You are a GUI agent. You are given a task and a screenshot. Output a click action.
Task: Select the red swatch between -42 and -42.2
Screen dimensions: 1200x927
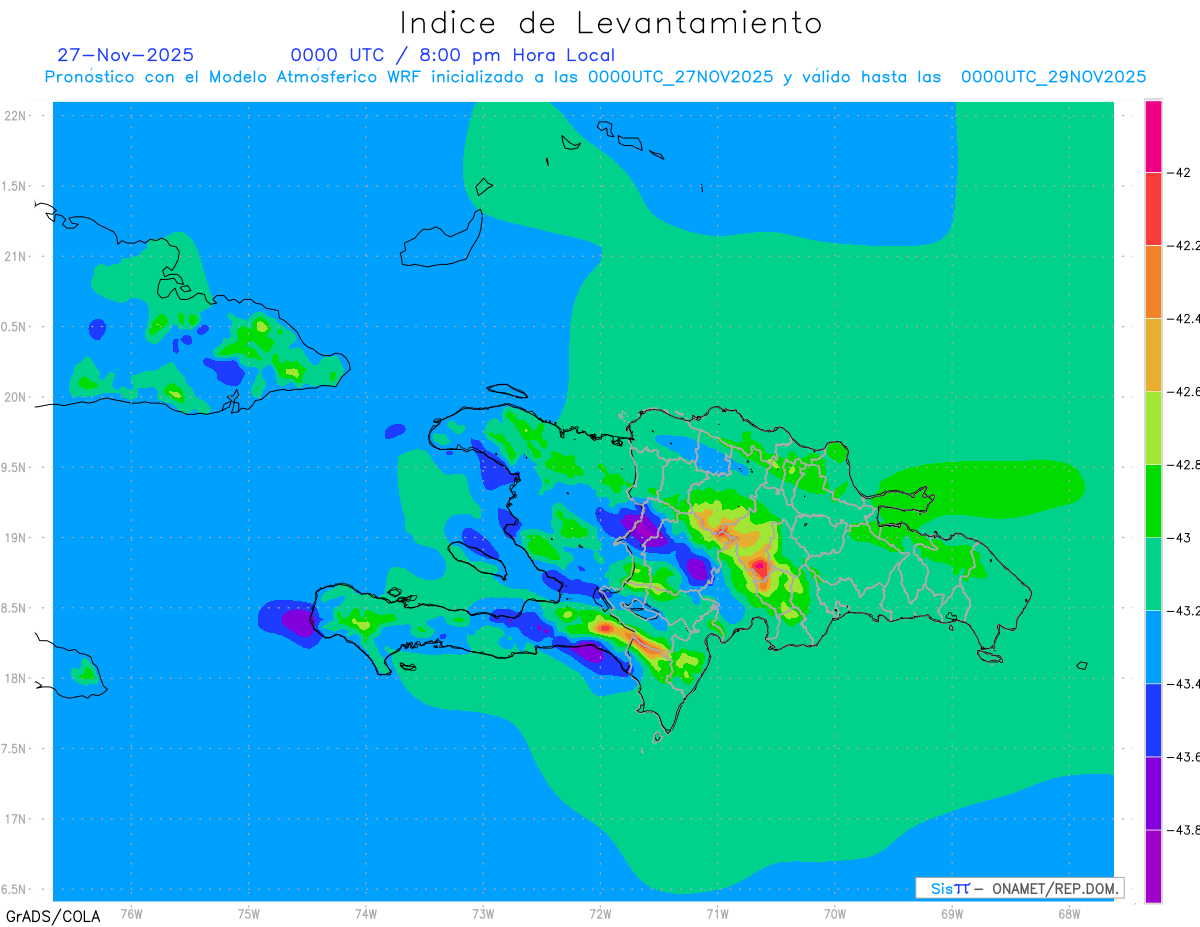pos(1153,208)
